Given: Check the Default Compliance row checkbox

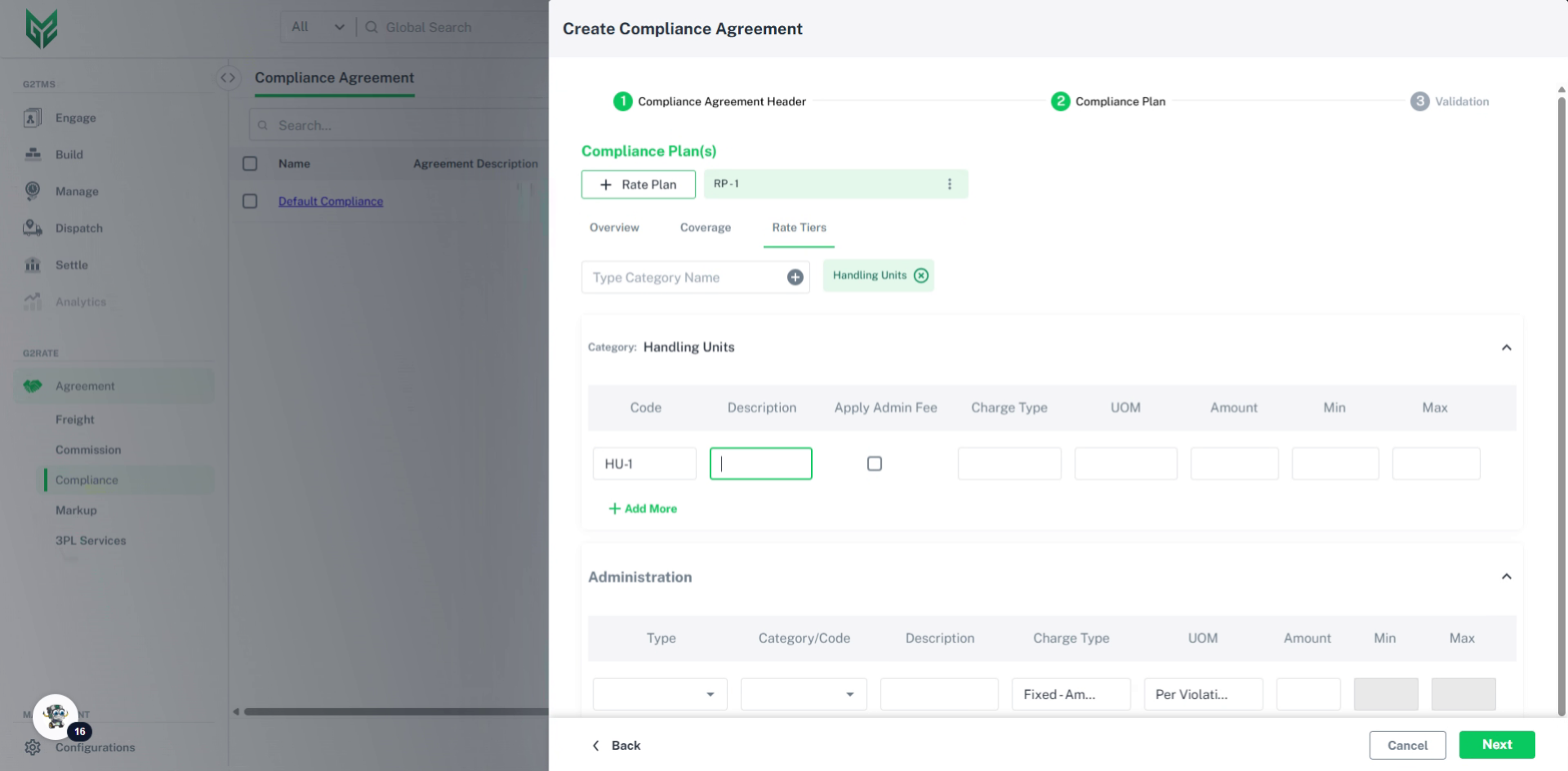Looking at the screenshot, I should tap(250, 201).
